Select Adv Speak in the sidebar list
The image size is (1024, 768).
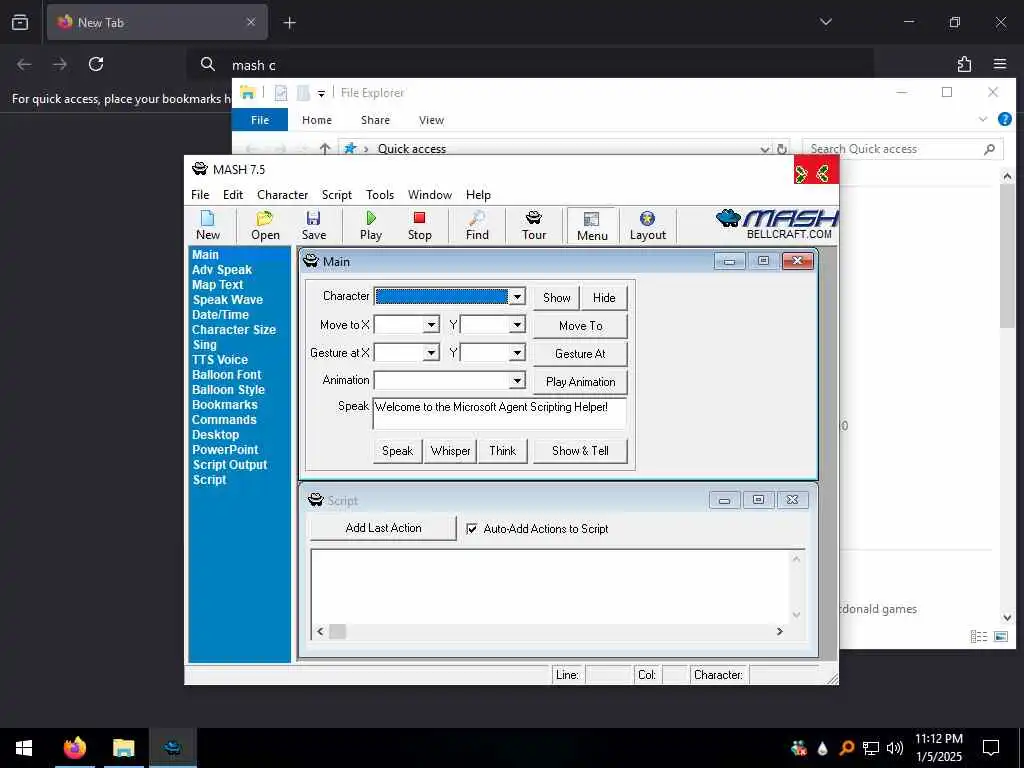coord(222,270)
